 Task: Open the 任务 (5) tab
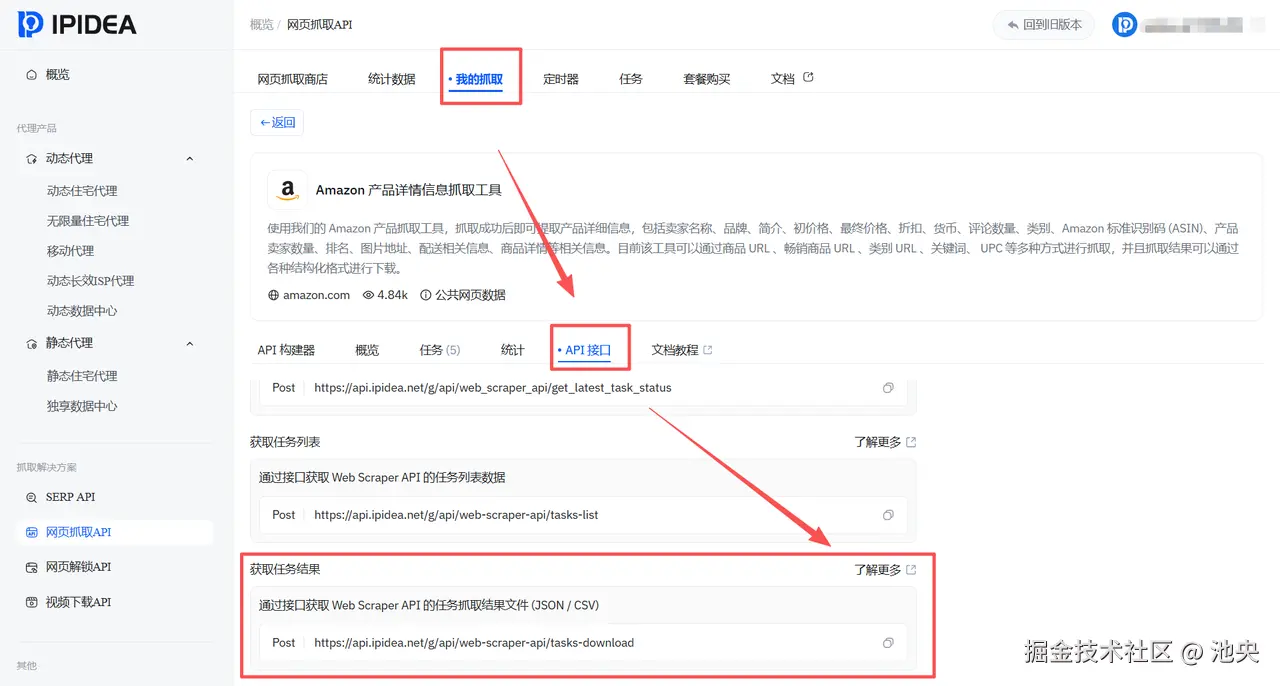point(440,350)
